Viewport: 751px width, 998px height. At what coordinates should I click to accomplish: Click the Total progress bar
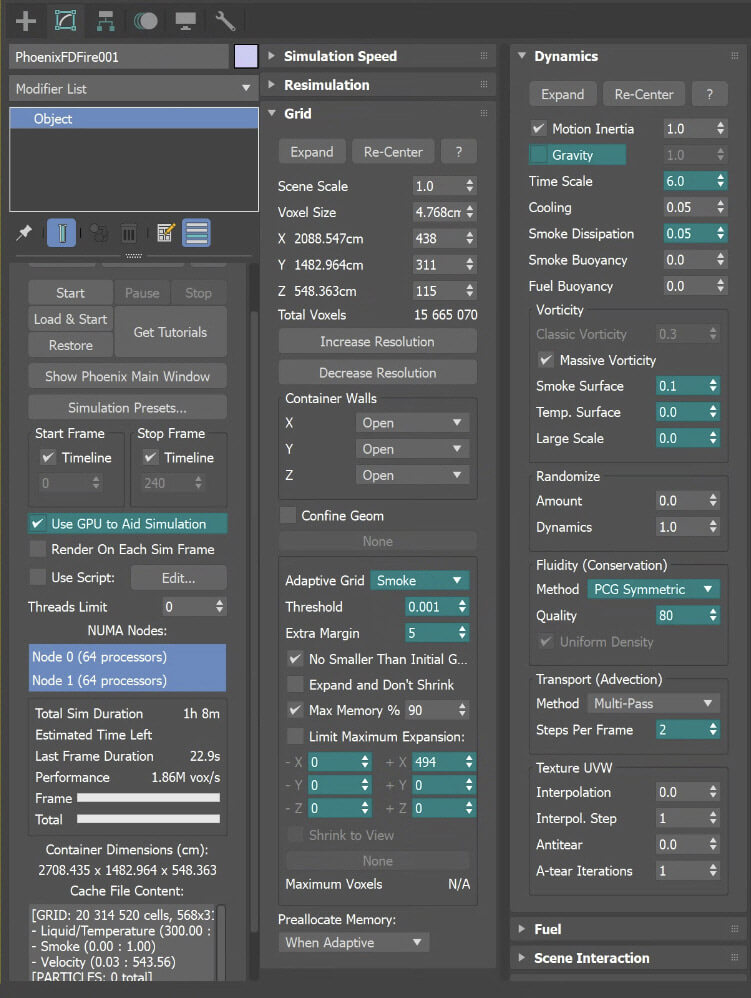tap(148, 819)
